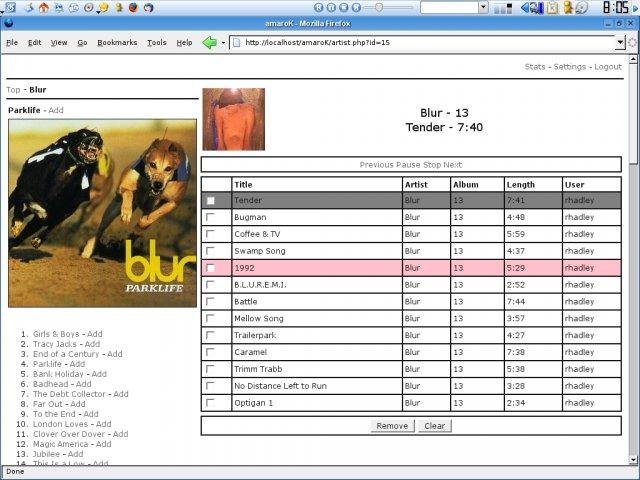Viewport: 640px width, 480px height.
Task: Open the Help menu
Action: (184, 42)
